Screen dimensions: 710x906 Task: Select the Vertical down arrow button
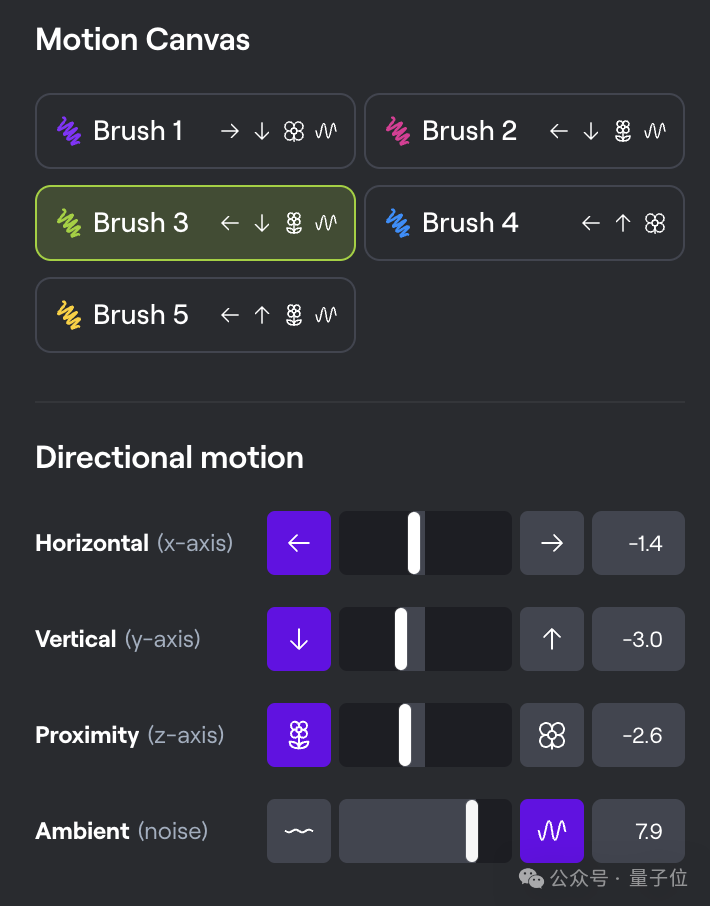pyautogui.click(x=299, y=638)
